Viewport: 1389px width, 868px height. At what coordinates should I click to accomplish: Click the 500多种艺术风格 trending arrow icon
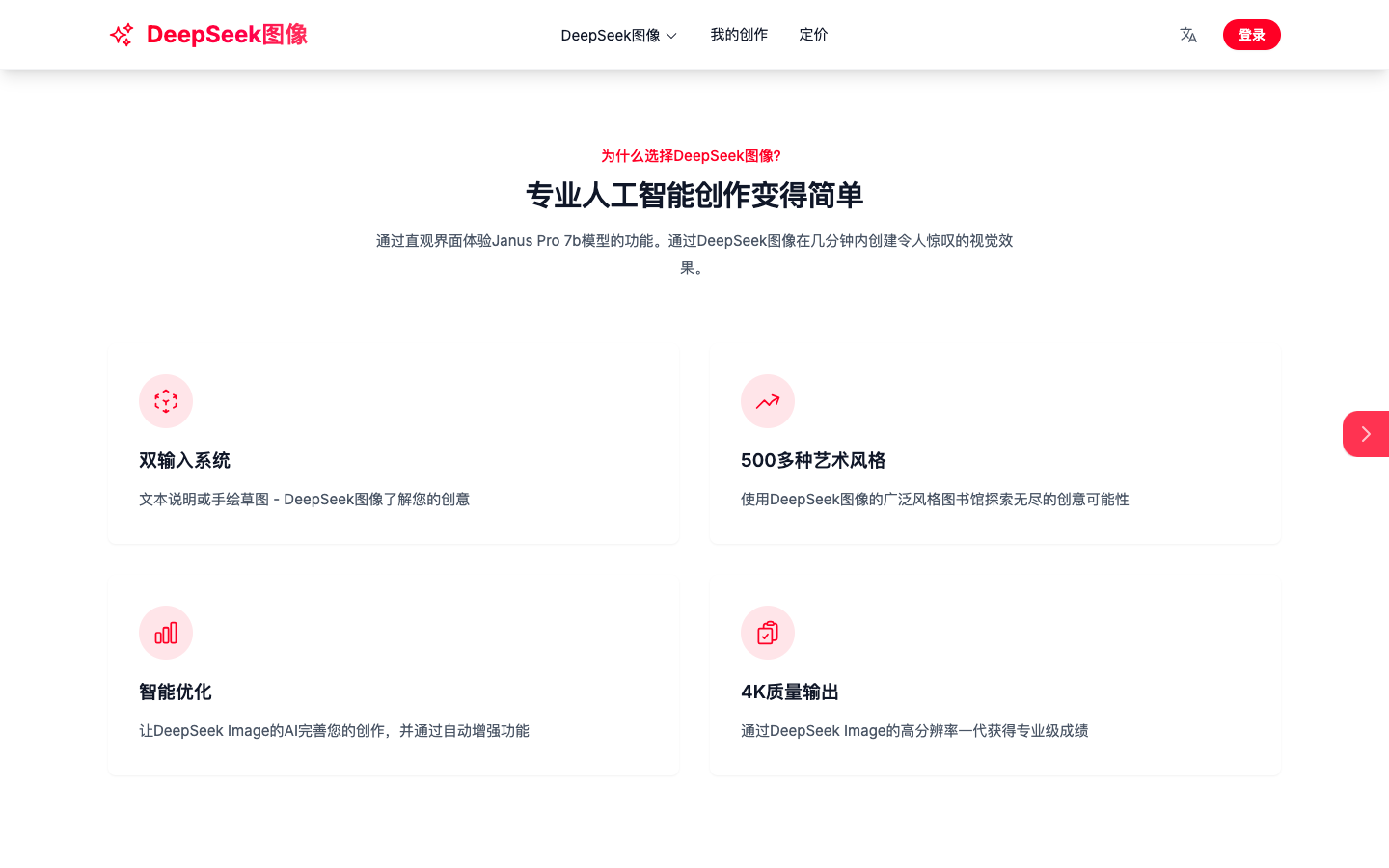[768, 401]
